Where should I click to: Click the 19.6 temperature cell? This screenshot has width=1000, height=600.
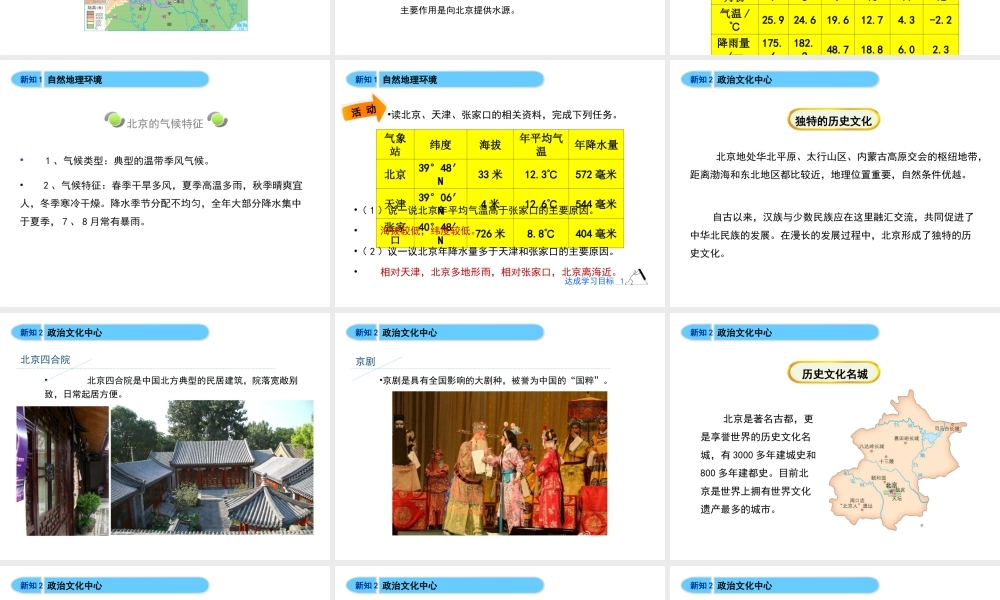coord(838,20)
